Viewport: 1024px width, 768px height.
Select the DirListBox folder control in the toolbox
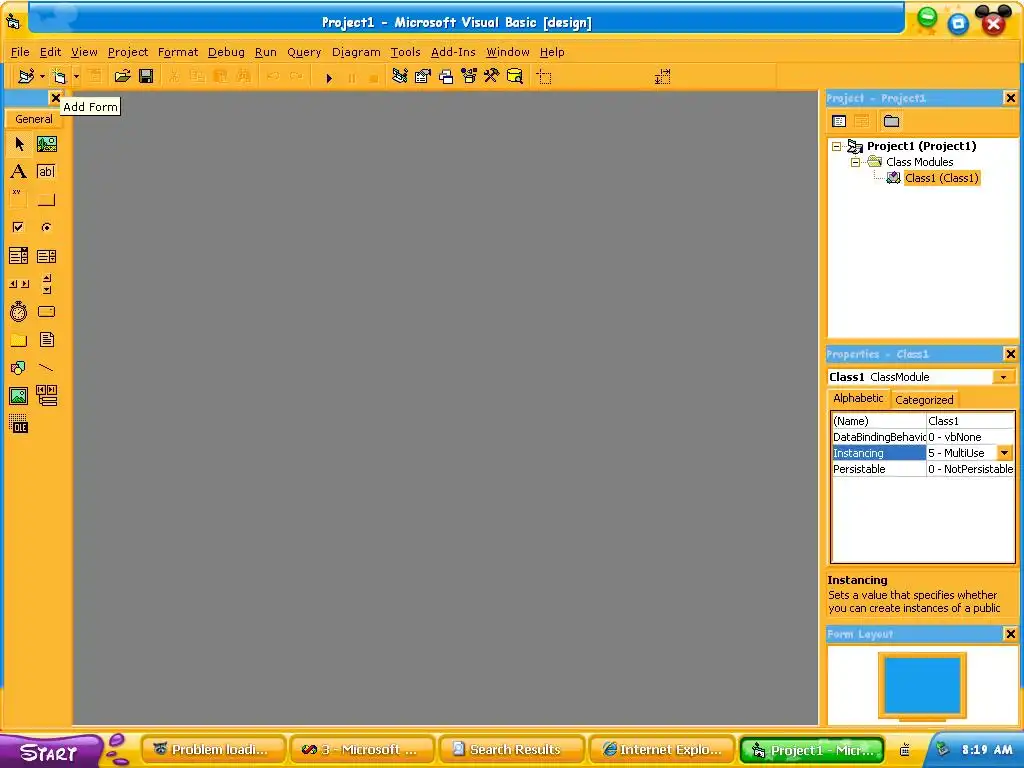pos(19,340)
